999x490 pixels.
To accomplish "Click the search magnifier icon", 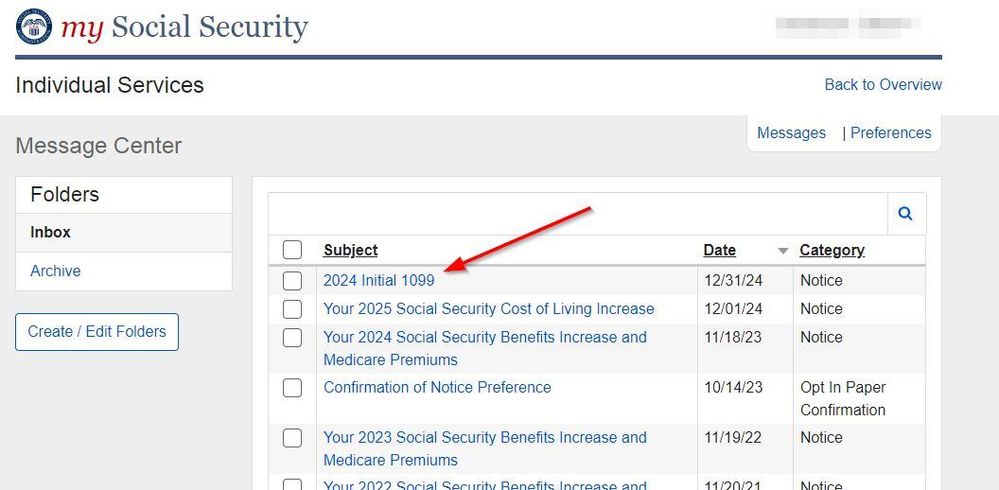I will click(905, 213).
